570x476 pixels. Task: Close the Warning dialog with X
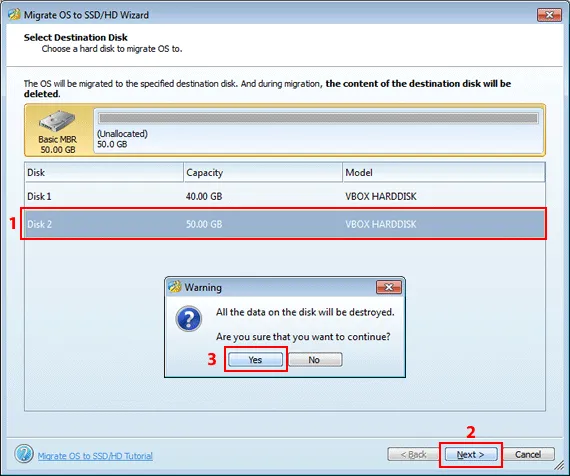pos(389,287)
